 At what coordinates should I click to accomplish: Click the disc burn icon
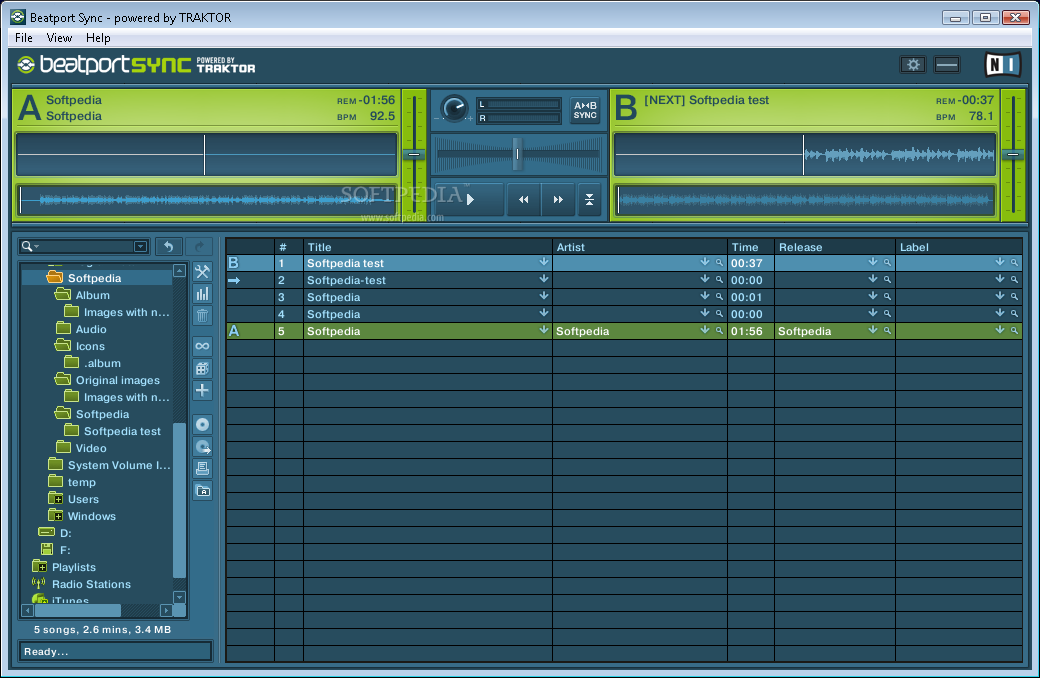point(202,425)
